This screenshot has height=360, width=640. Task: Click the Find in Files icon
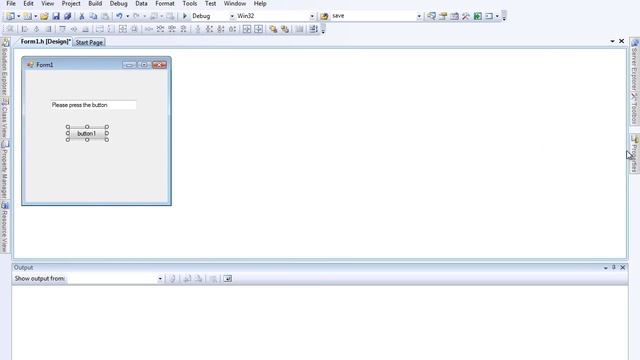(x=324, y=16)
